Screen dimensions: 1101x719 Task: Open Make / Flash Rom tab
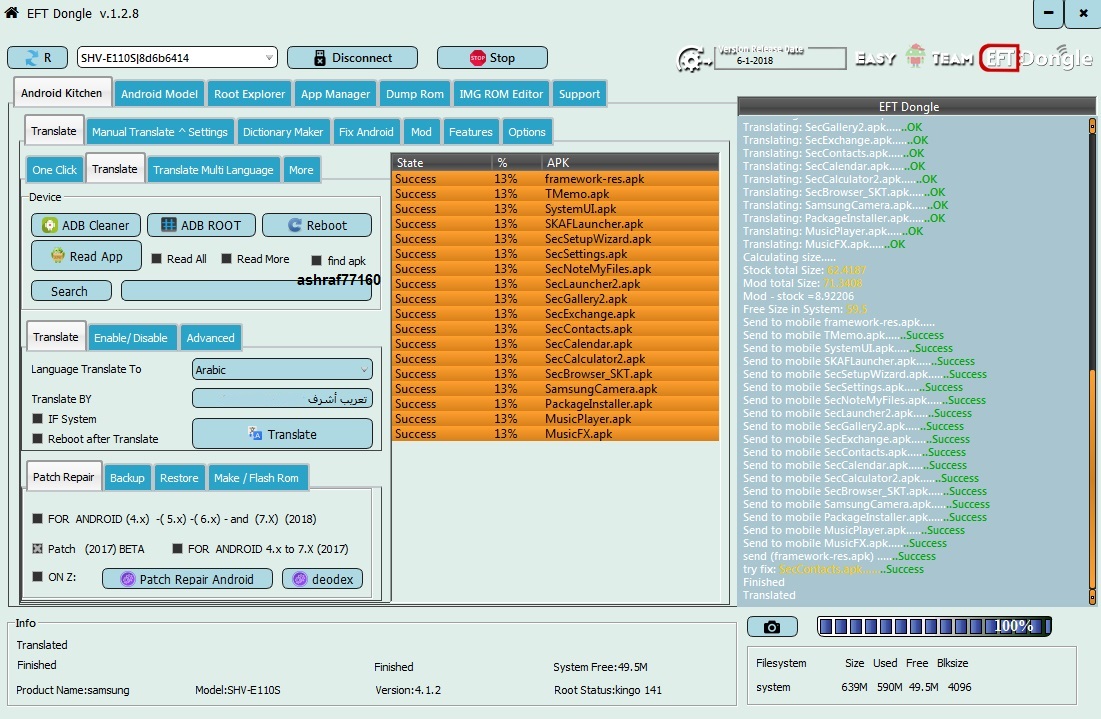[x=256, y=478]
